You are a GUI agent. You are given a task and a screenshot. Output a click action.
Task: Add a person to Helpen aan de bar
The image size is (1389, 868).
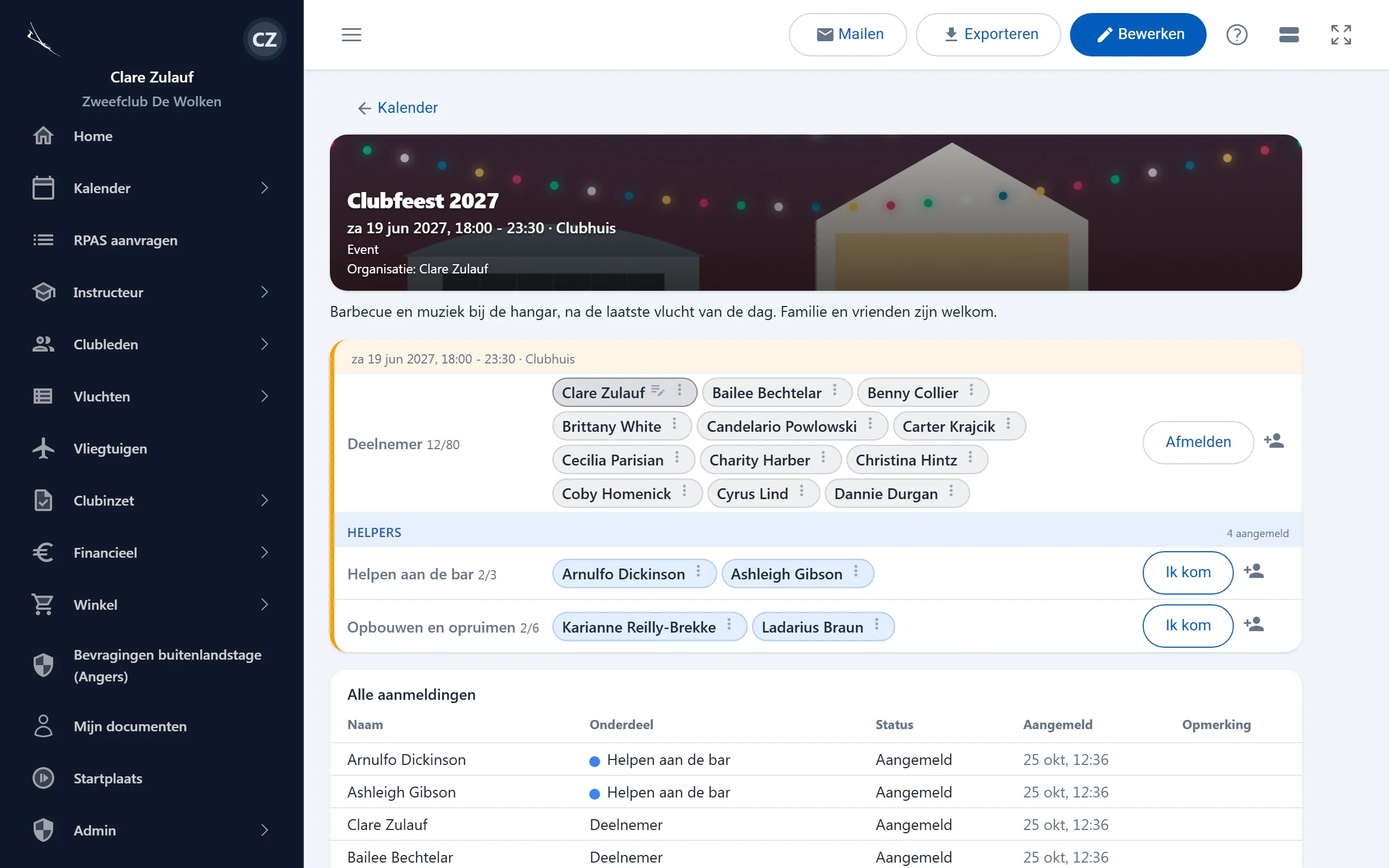(x=1253, y=571)
